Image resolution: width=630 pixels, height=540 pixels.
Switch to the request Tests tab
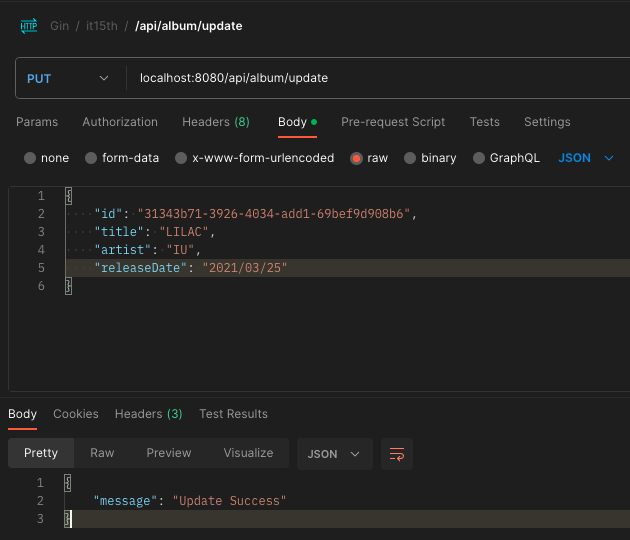click(x=484, y=122)
